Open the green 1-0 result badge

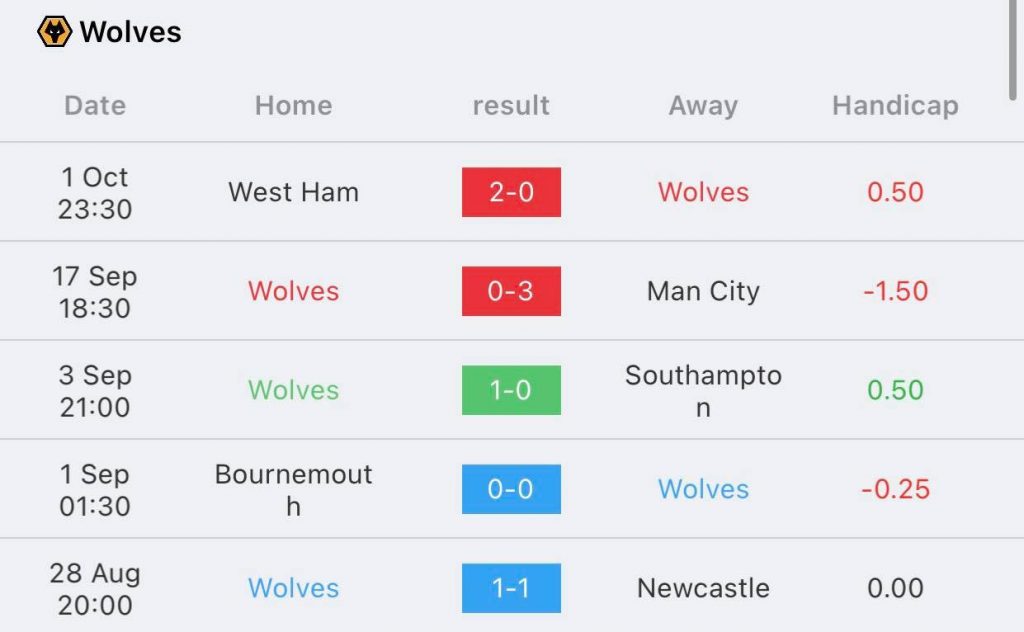[x=511, y=390]
